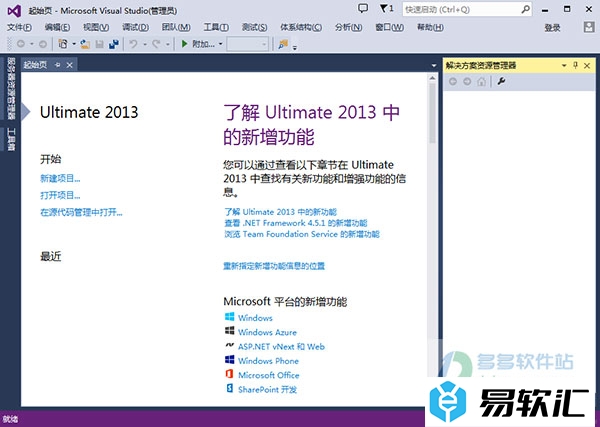
Task: Open the 窗口(W) menu
Action: point(390,27)
